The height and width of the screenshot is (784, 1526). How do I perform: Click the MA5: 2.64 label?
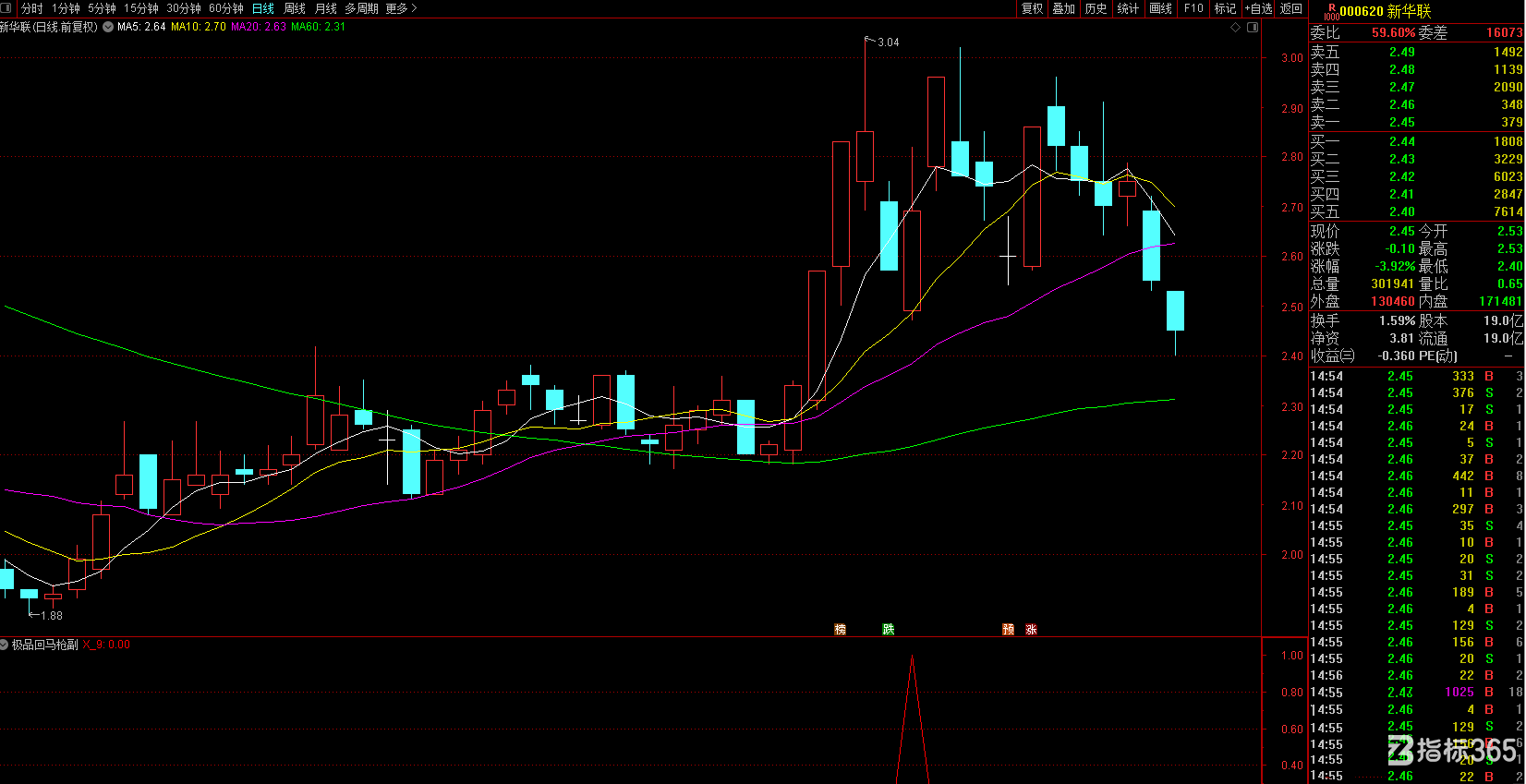[141, 27]
